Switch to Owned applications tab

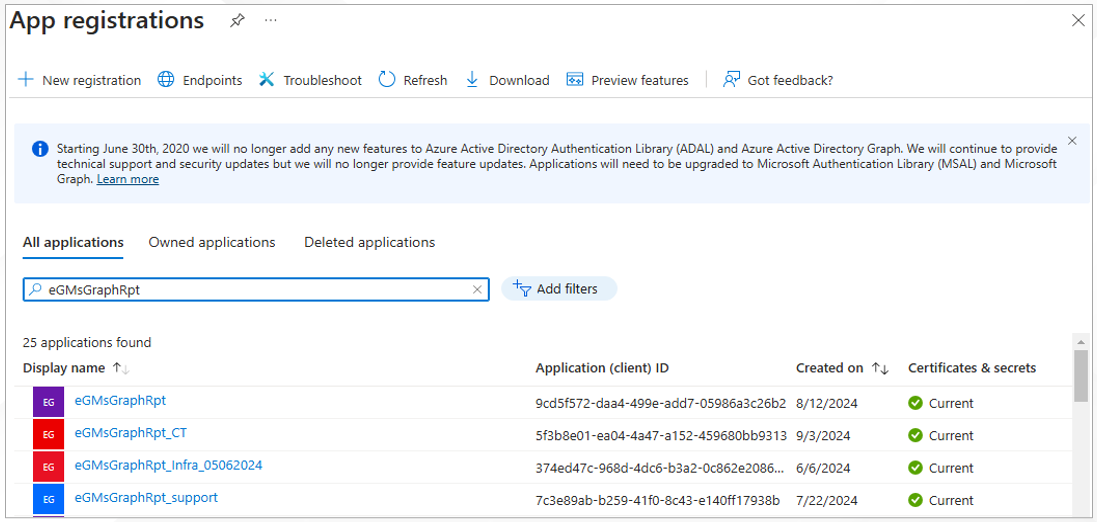tap(212, 242)
